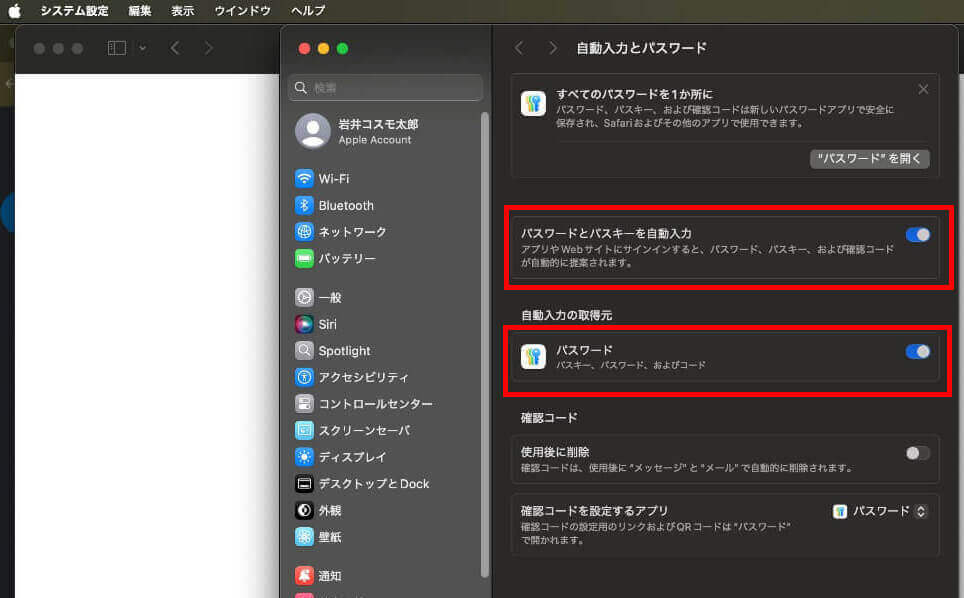Viewport: 964px width, 598px height.
Task: Click the user avatar for 岩井コスモ太郎
Action: [313, 131]
